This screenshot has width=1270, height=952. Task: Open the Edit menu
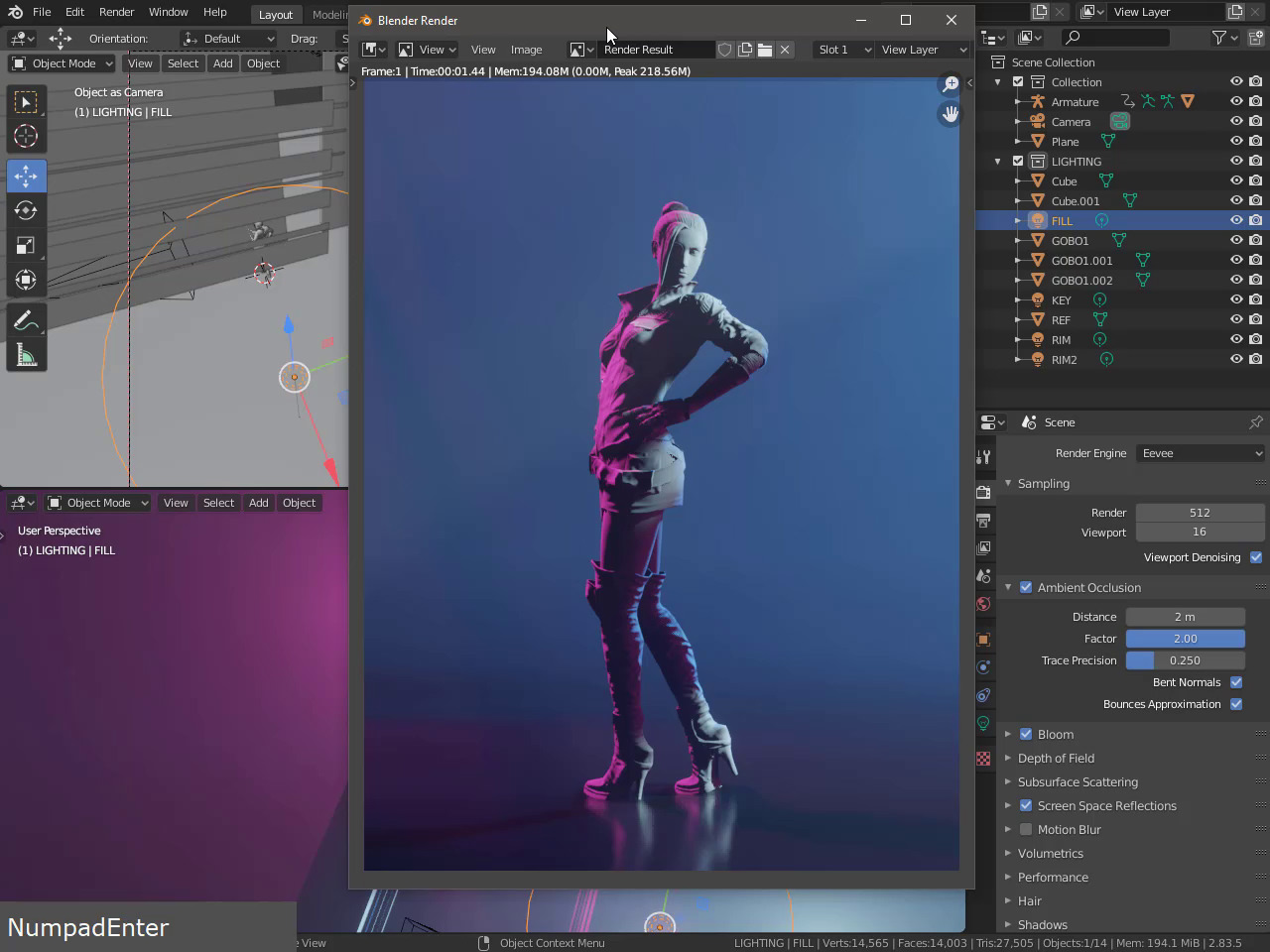74,12
